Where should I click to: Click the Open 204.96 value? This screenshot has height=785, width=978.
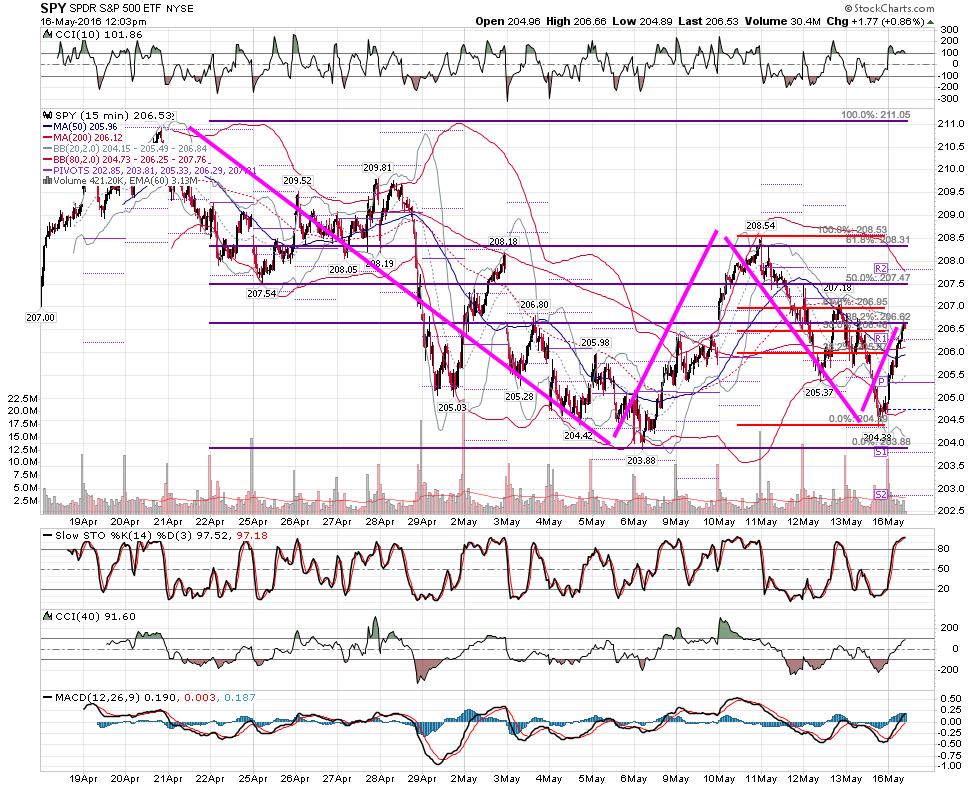tap(508, 21)
